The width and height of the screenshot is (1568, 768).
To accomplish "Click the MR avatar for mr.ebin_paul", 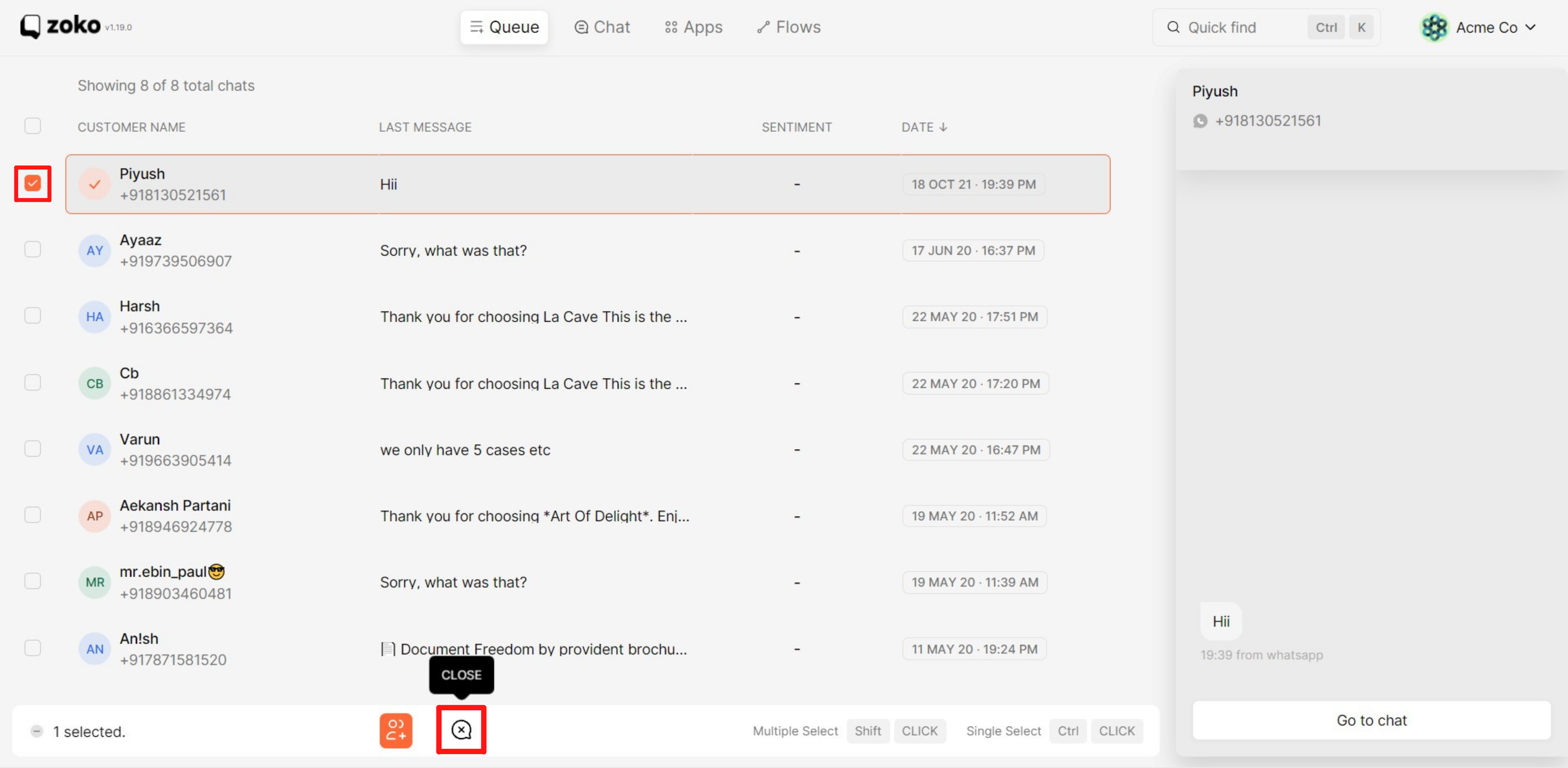I will [x=94, y=582].
